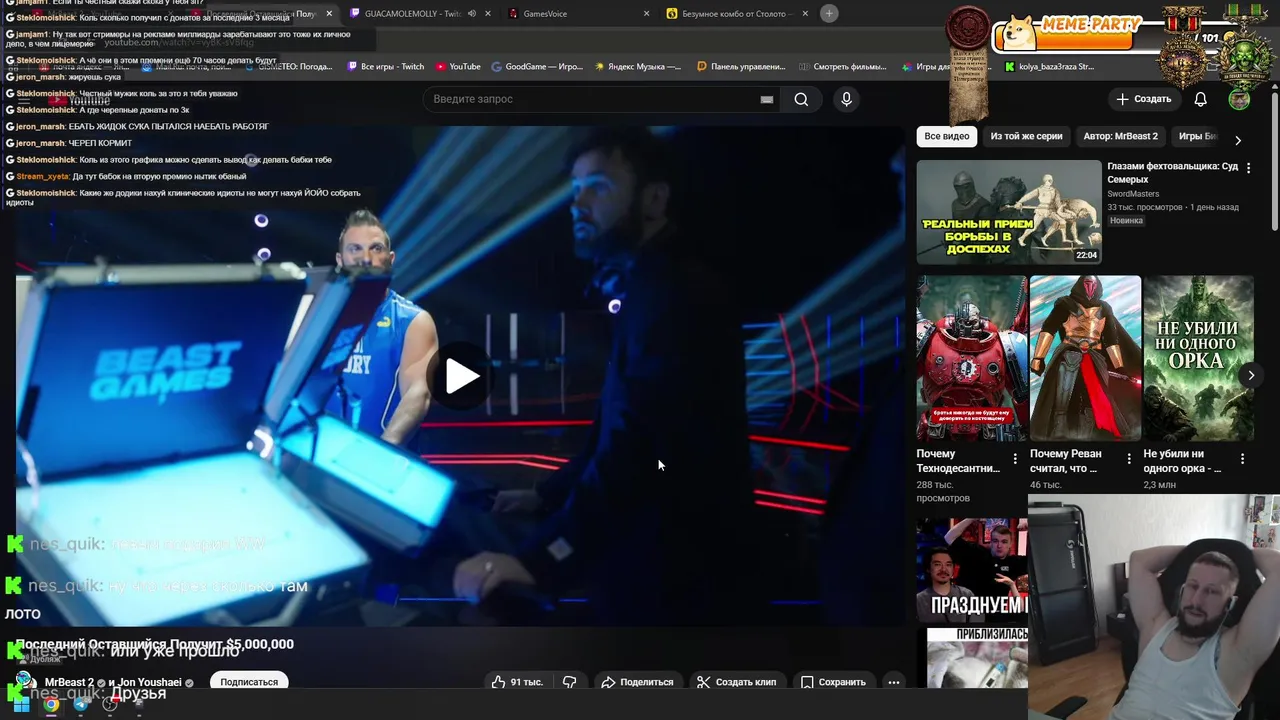Close the GamesVoice tab

pyautogui.click(x=646, y=13)
